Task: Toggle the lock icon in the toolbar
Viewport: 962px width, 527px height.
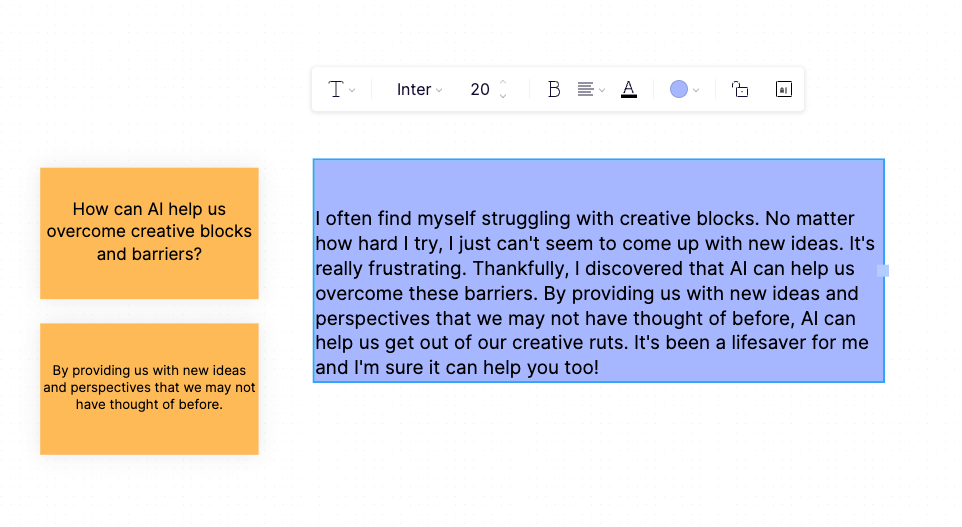Action: click(x=740, y=90)
